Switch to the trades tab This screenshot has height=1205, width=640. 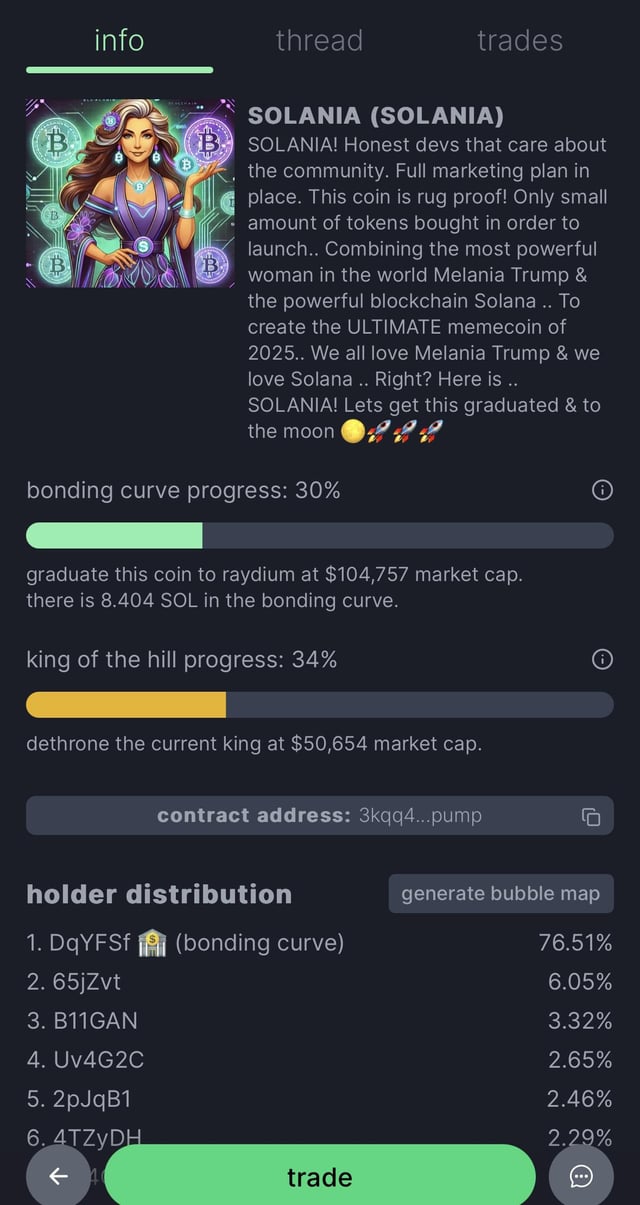pos(519,41)
